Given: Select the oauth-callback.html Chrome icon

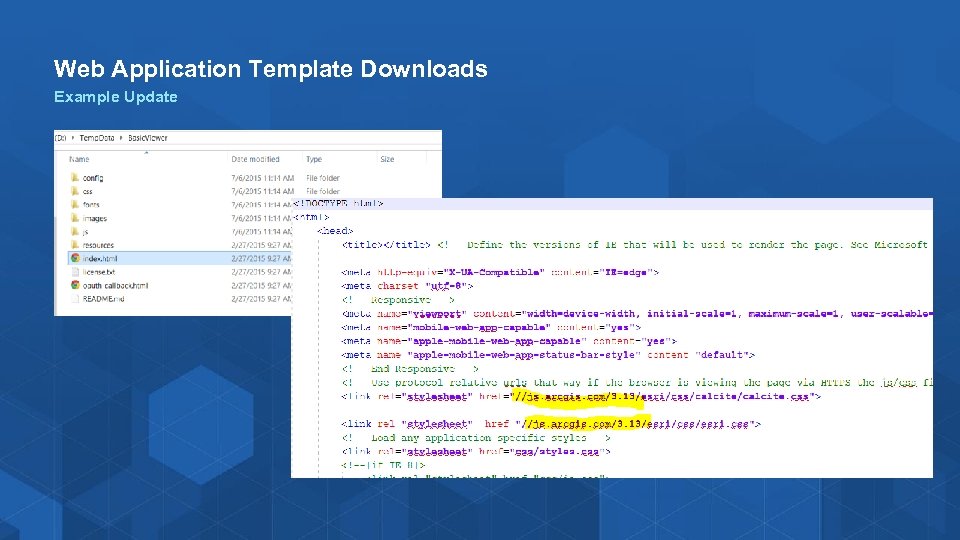Looking at the screenshot, I should [75, 285].
